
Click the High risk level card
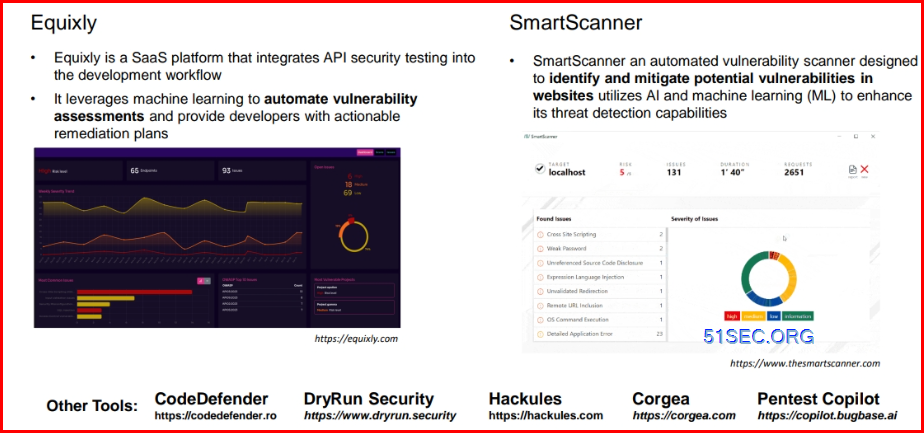click(x=78, y=170)
